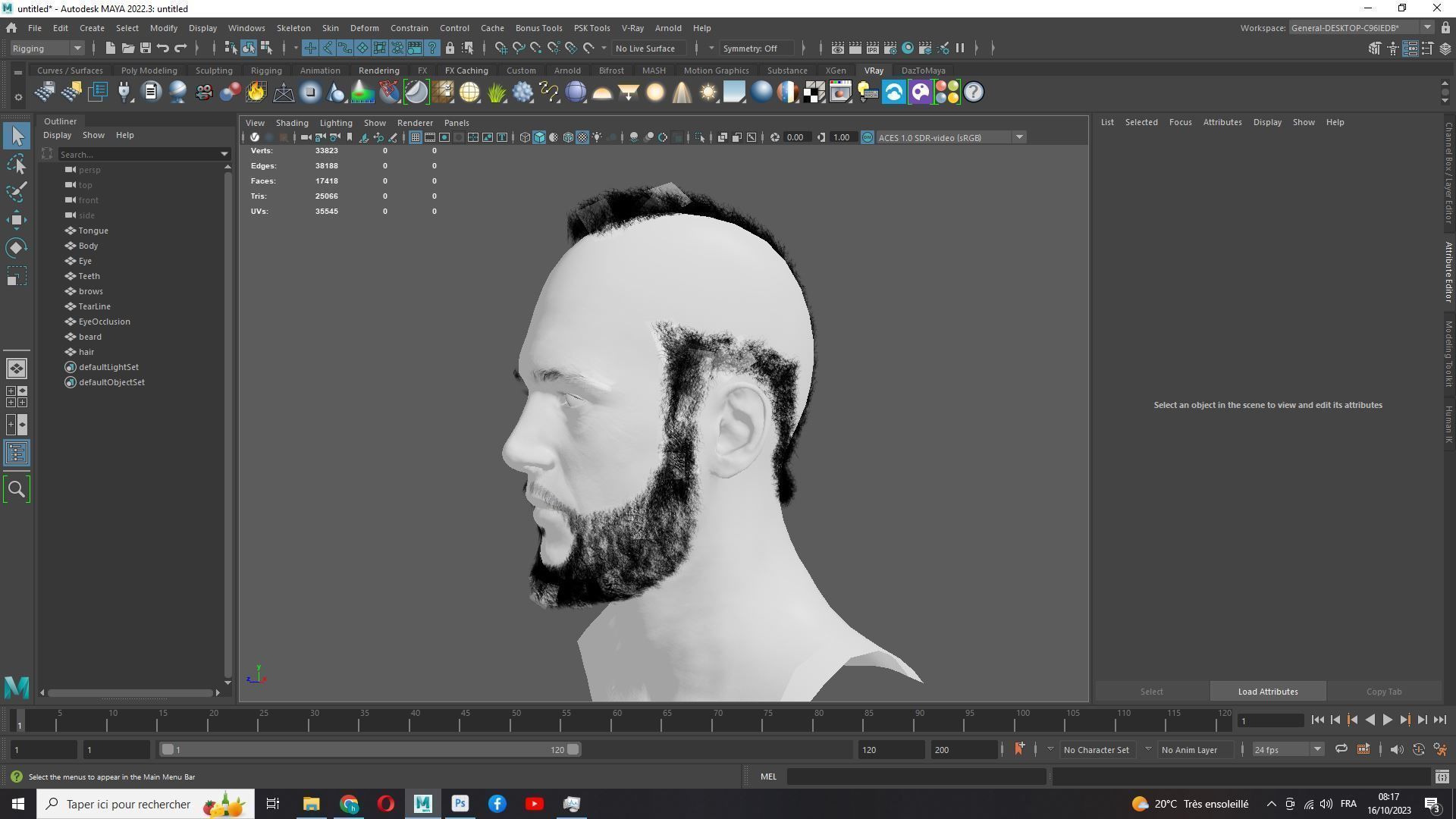The width and height of the screenshot is (1456, 819).
Task: Choose the Move tool in toolbox
Action: (x=17, y=220)
